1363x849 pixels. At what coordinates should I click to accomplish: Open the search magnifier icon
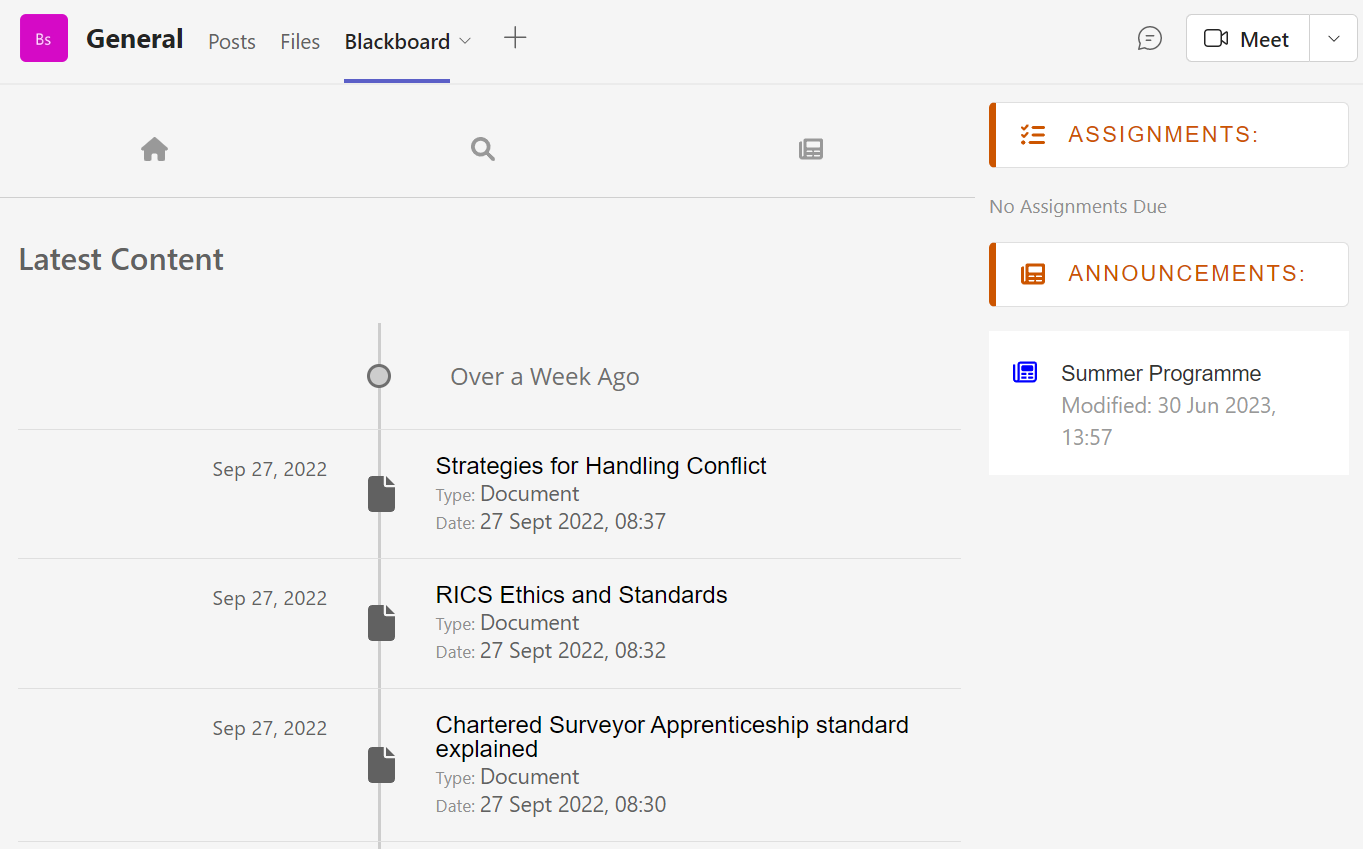pos(483,149)
